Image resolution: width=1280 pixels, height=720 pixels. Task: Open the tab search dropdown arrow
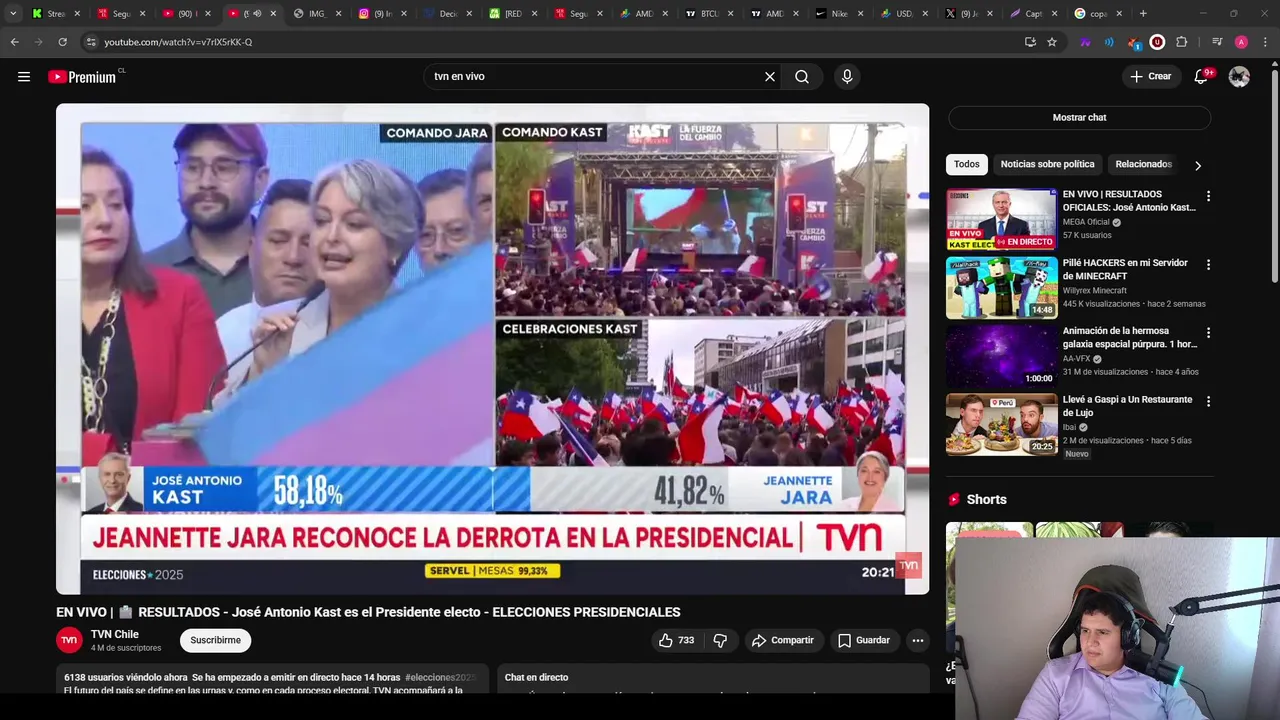click(13, 13)
